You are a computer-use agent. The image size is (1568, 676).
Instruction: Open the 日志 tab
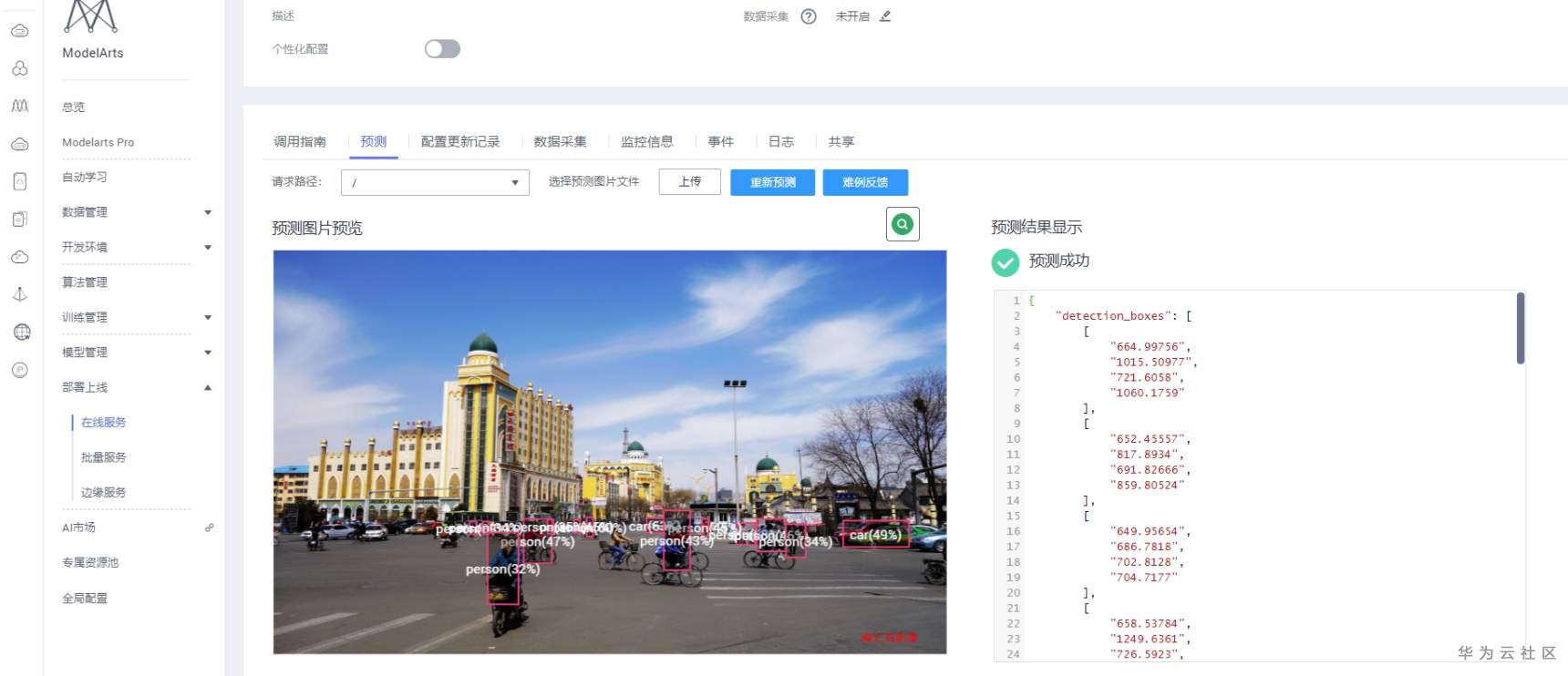coord(781,141)
